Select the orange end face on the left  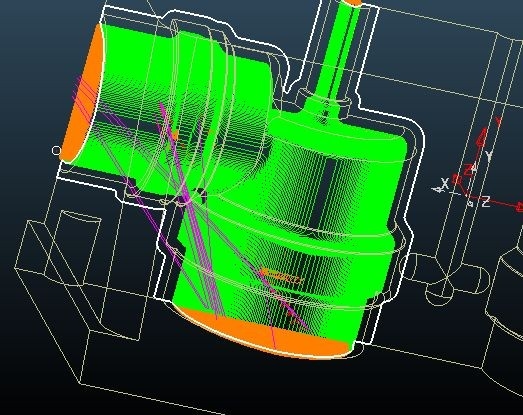click(83, 98)
